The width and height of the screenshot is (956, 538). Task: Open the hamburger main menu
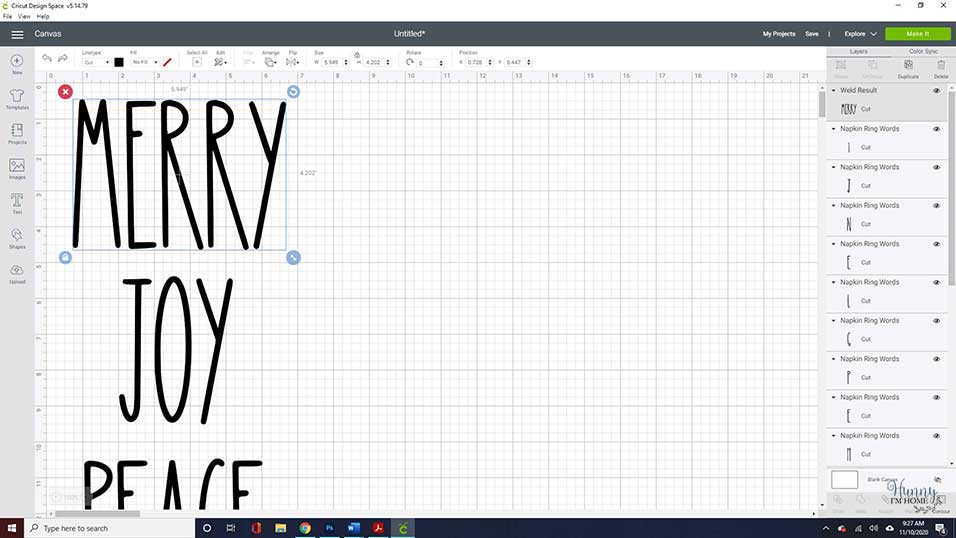click(x=17, y=35)
